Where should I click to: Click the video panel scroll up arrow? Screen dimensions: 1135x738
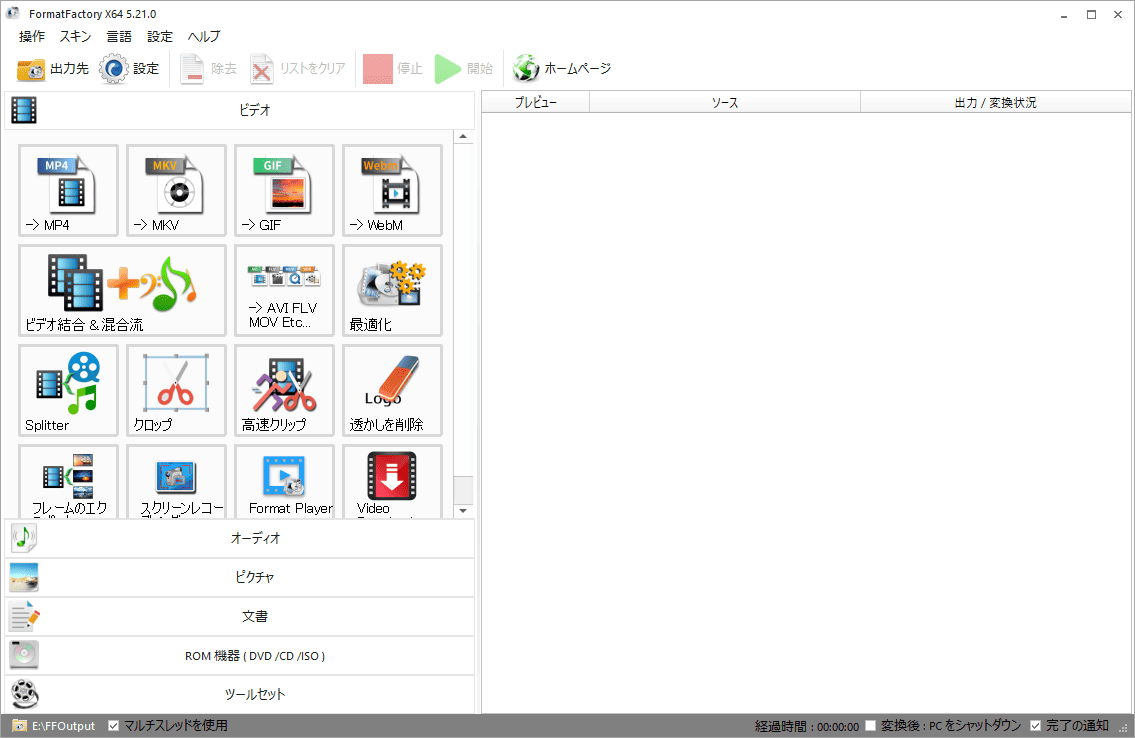[463, 137]
